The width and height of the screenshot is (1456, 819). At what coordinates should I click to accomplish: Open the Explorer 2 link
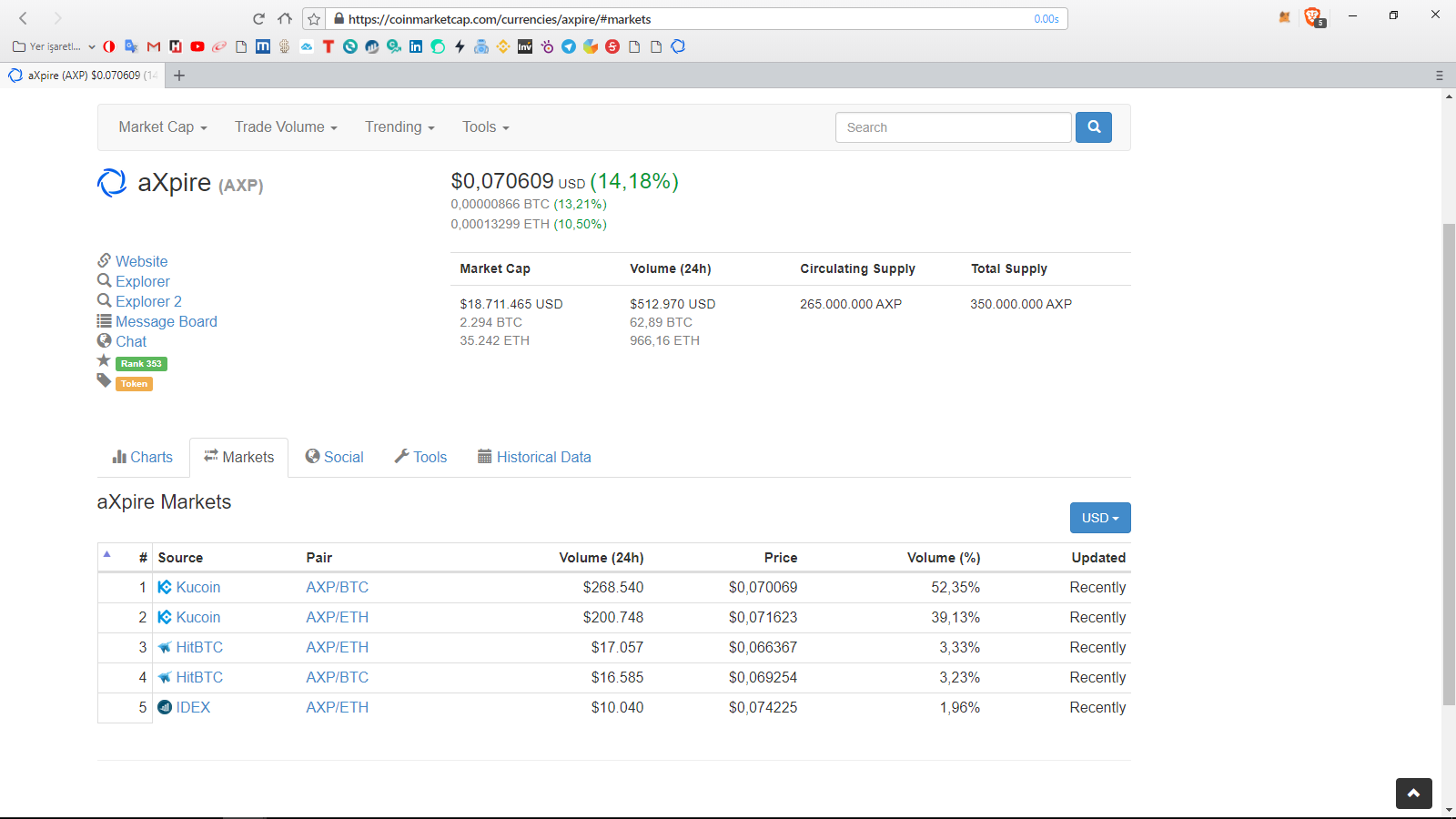(148, 301)
